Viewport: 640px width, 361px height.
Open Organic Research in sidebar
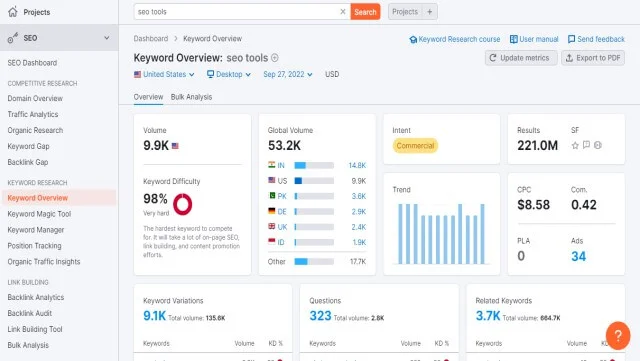point(35,130)
